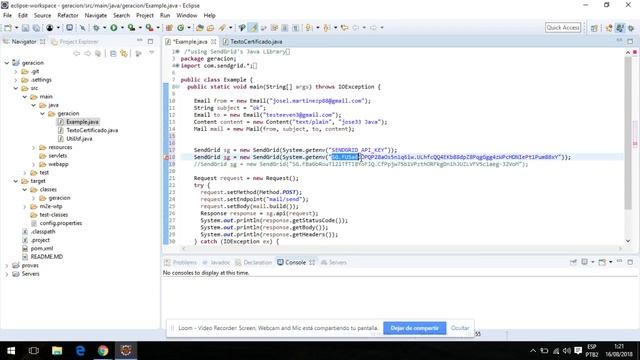Click Pin Console icon
Image resolution: width=640 pixels, height=360 pixels.
tap(573, 262)
